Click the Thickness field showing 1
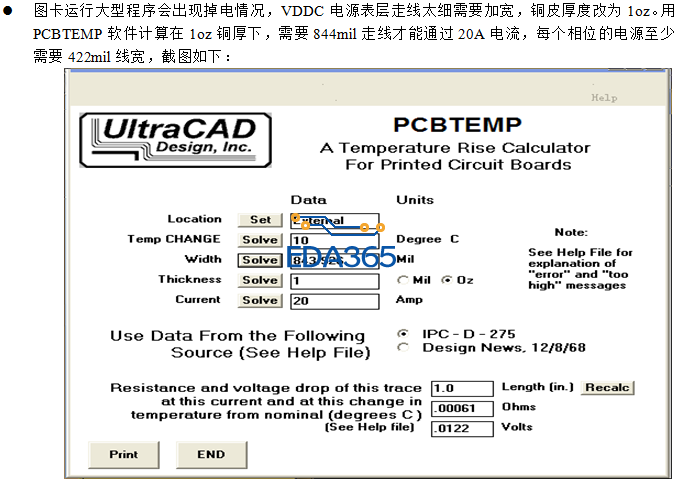 coord(335,281)
